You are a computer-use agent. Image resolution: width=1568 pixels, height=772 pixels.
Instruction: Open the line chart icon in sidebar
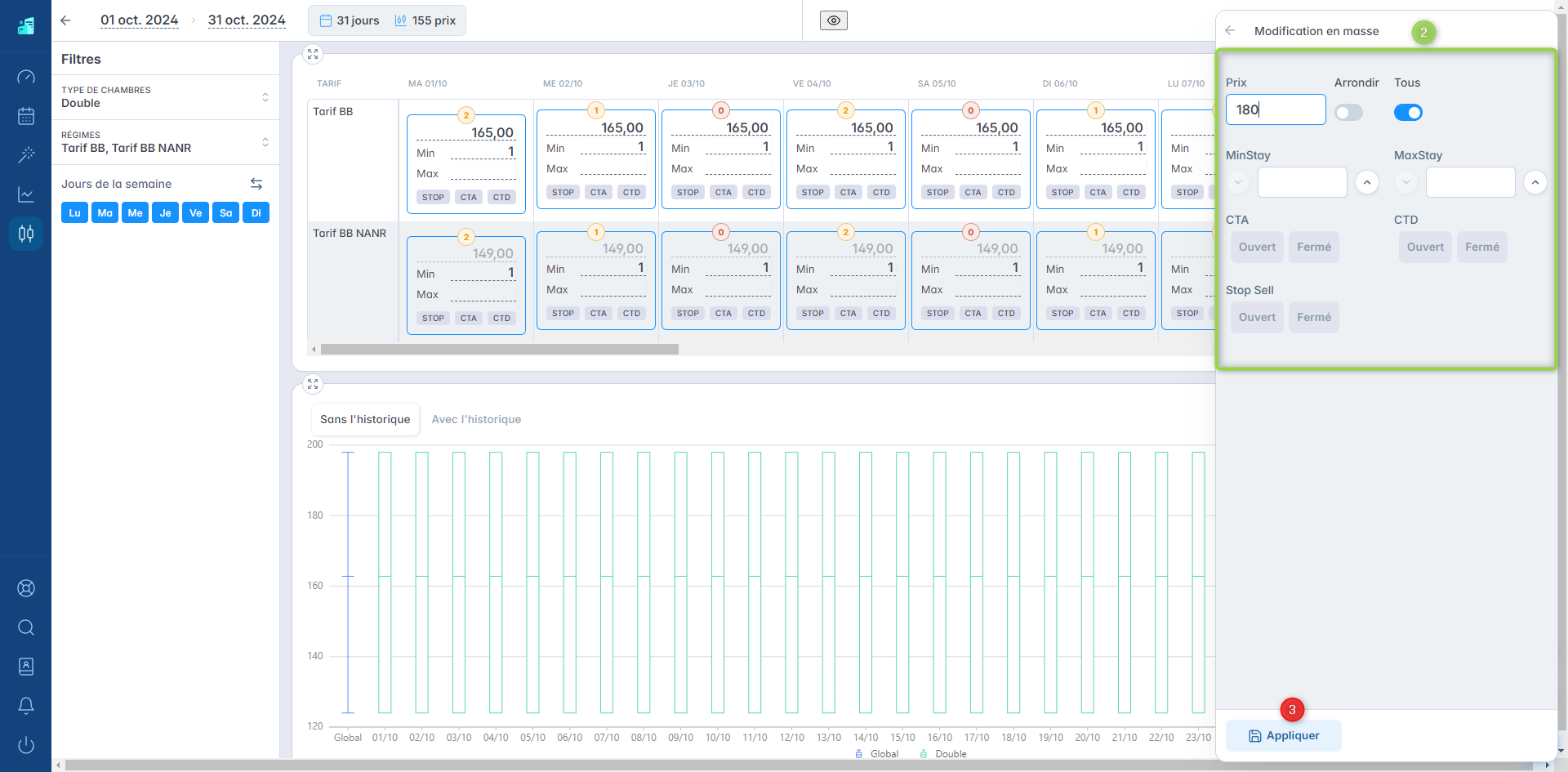26,194
